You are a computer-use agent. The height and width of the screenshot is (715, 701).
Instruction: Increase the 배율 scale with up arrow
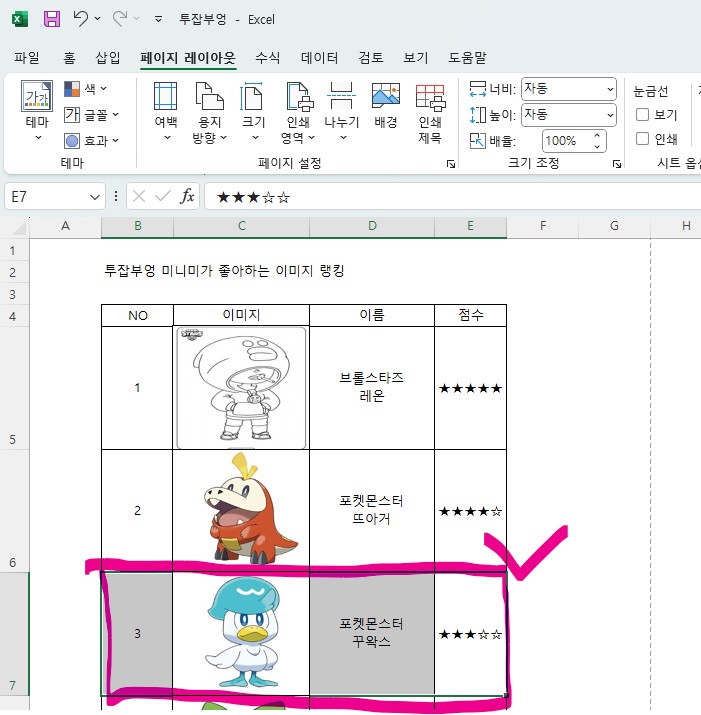pyautogui.click(x=597, y=135)
